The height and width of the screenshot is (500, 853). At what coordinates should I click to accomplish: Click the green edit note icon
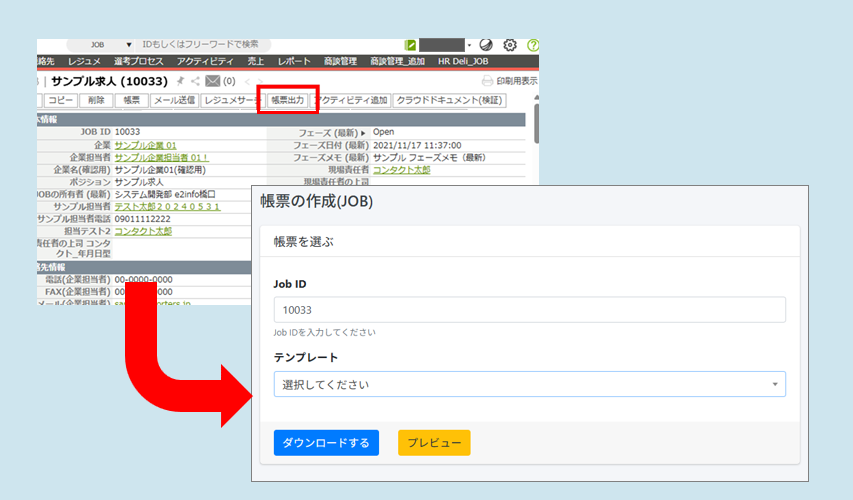(410, 45)
